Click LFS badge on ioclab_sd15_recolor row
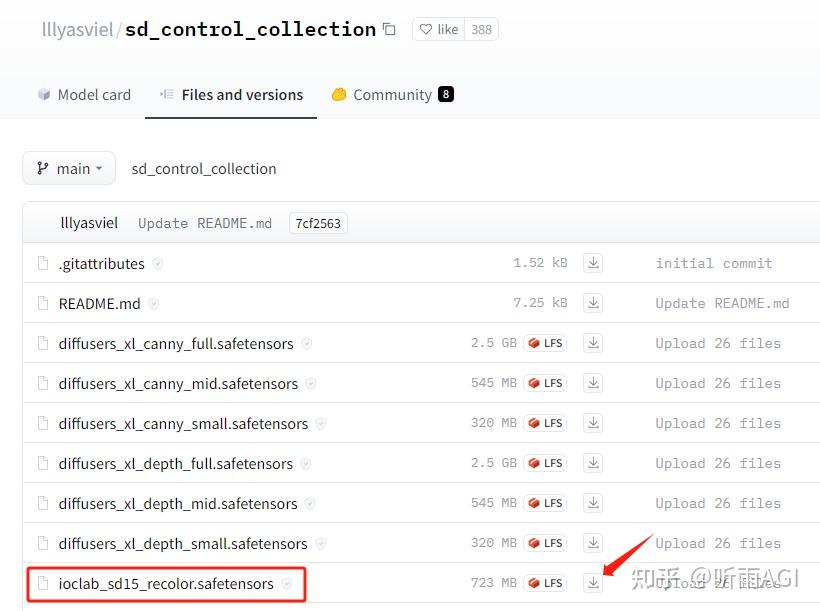Image resolution: width=820 pixels, height=611 pixels. [x=545, y=583]
